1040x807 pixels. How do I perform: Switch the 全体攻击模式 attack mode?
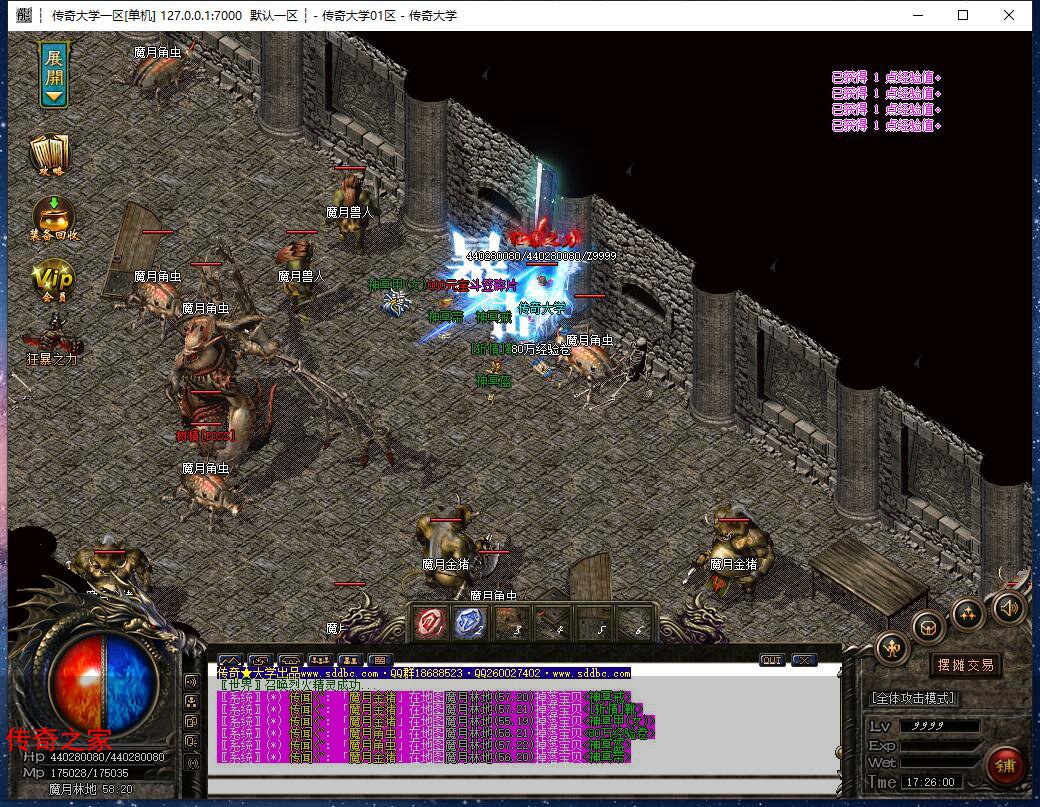(913, 698)
